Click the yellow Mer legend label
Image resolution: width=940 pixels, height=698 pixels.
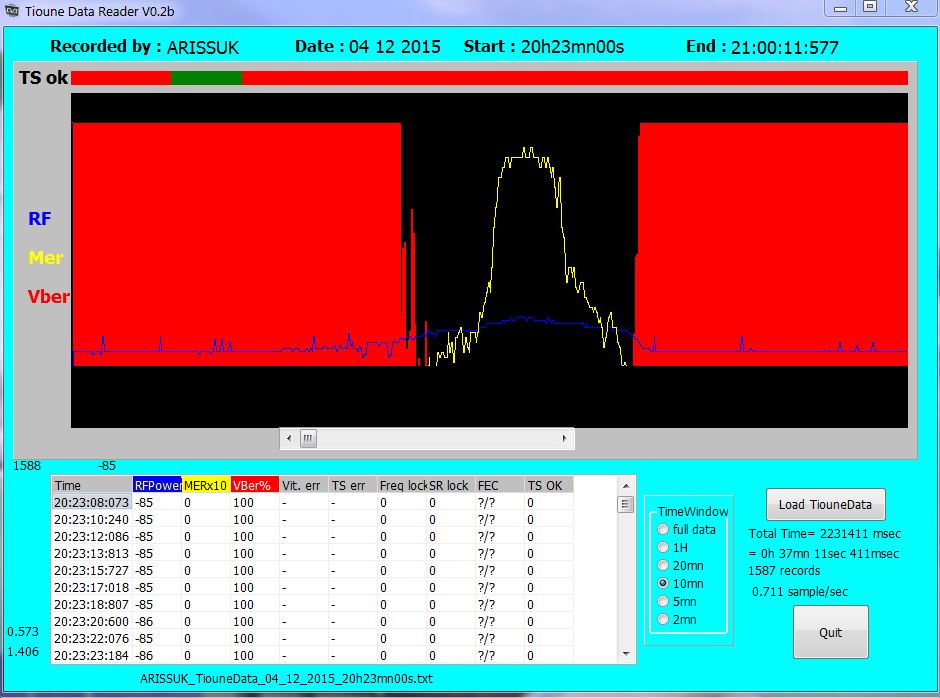tap(46, 258)
